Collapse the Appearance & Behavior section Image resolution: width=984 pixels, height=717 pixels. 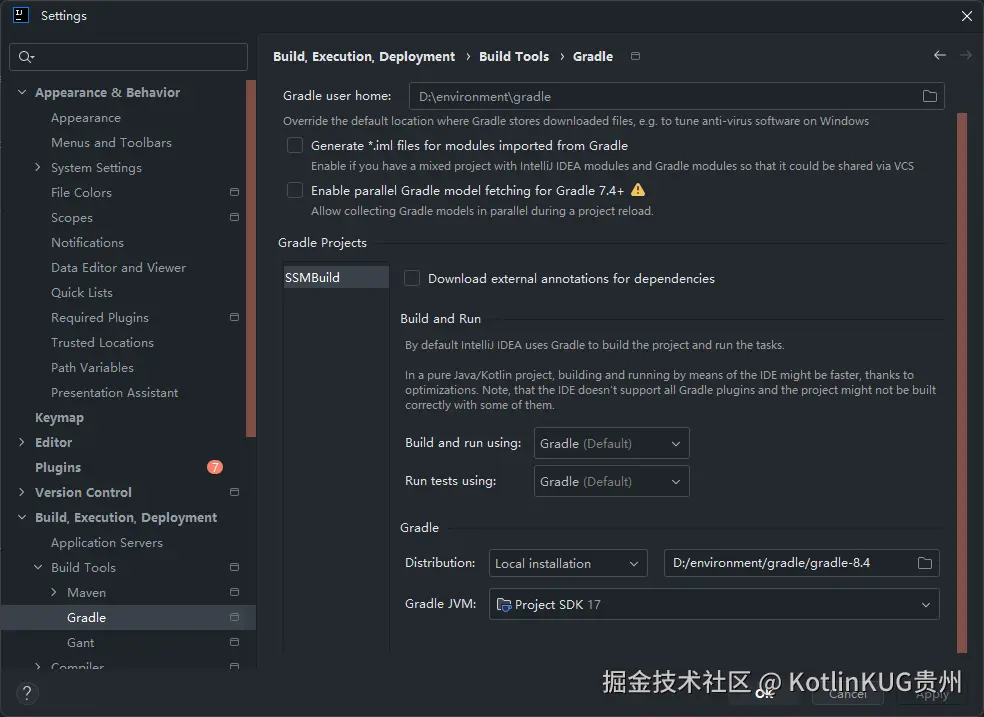[22, 92]
